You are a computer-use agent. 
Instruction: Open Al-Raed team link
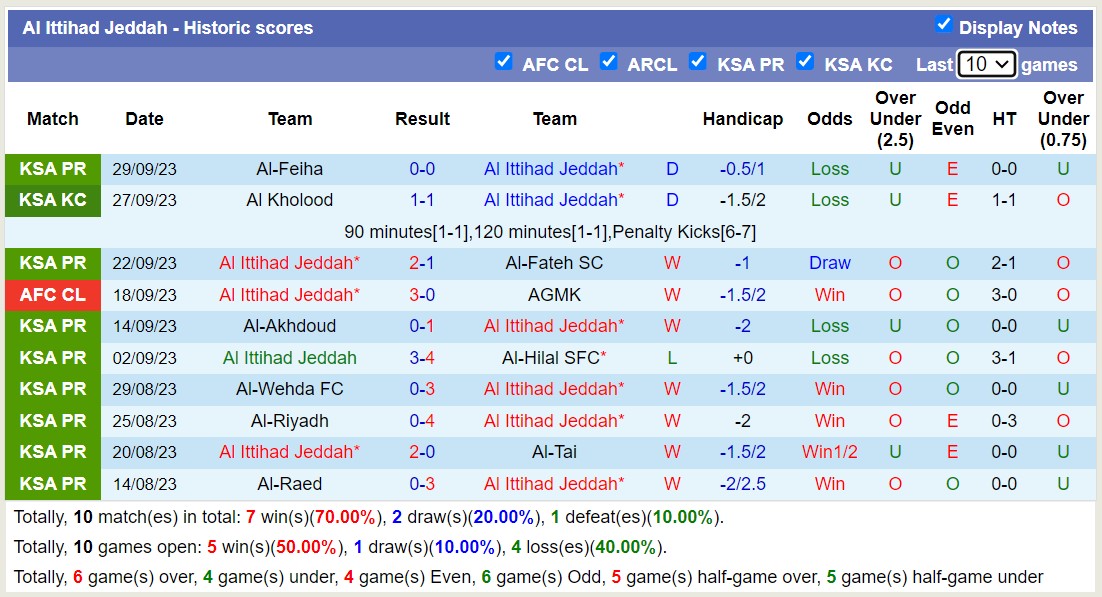point(289,484)
